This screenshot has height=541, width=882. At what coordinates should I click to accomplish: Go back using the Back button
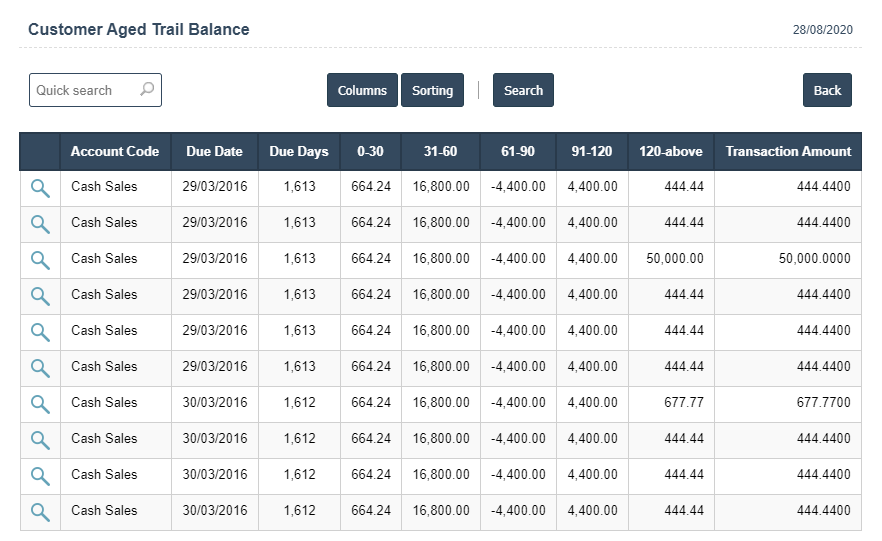827,90
